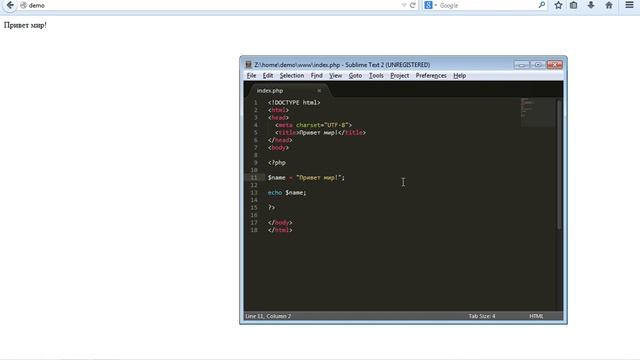Open the Tools menu
640x360 pixels.
(x=376, y=76)
